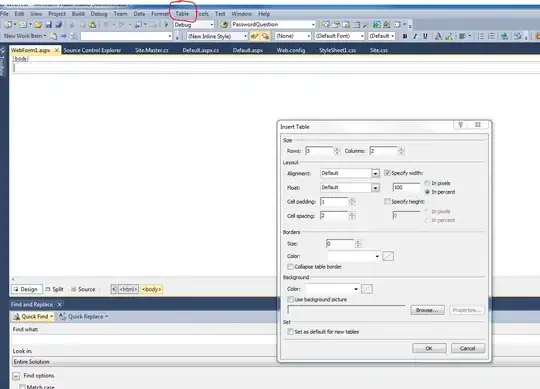Click the Cut scissors icon

tap(72, 24)
